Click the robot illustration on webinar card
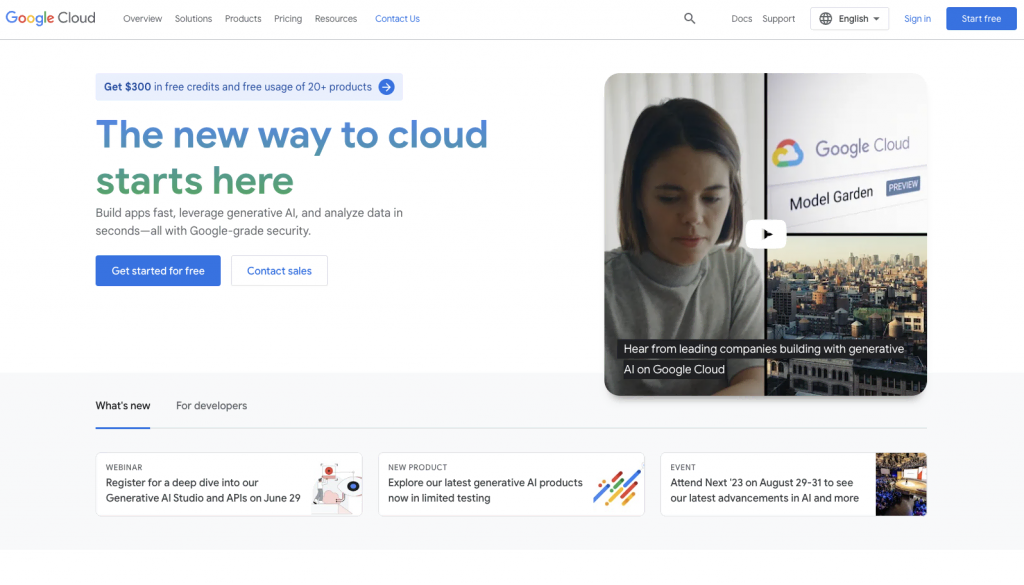Screen dimensions: 1024x585 335,484
